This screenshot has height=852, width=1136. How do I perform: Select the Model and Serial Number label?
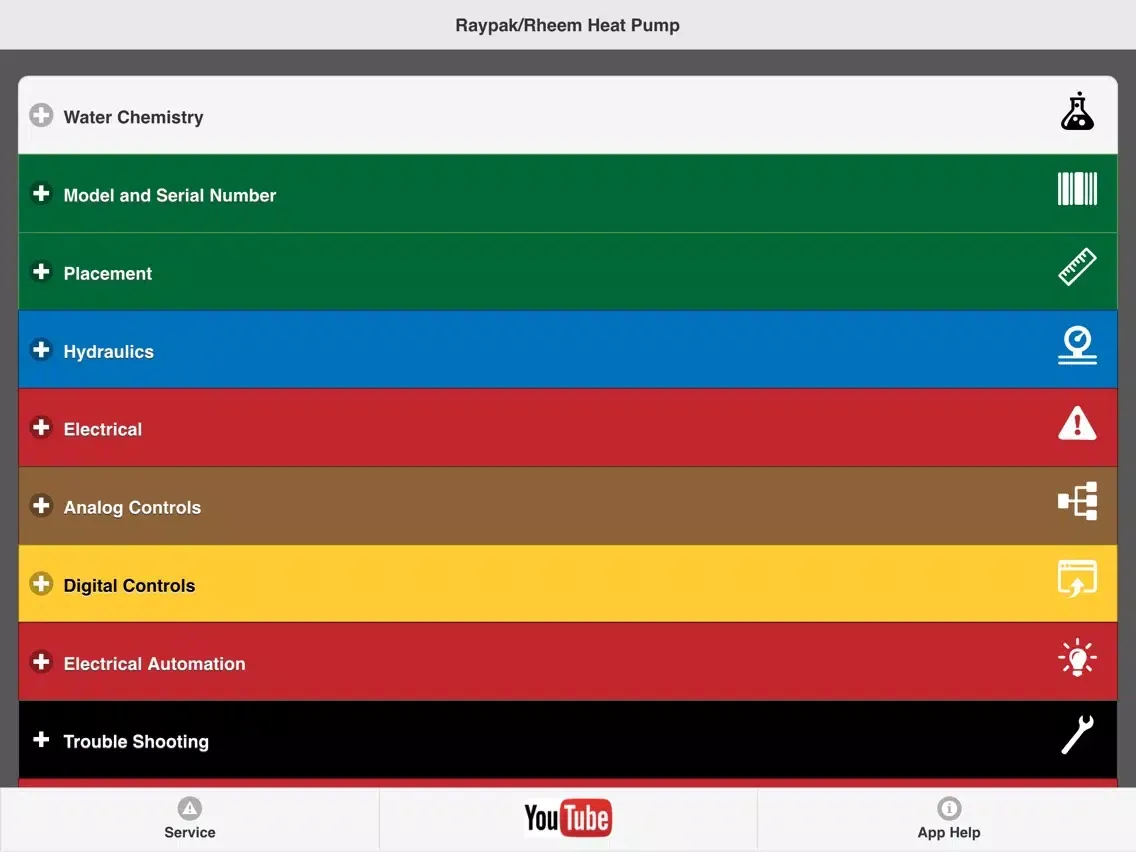pos(170,196)
